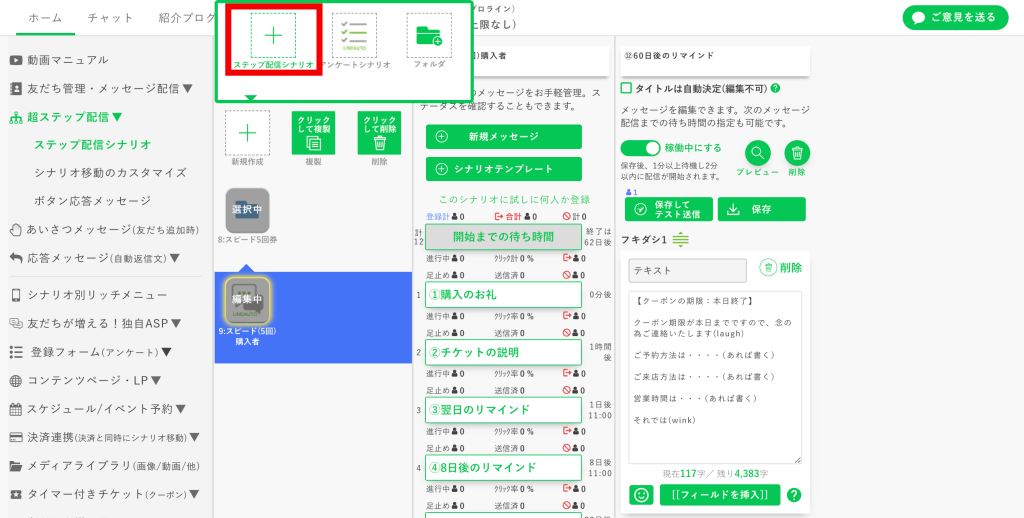Expand タイマー付きチケット(クーポン) menu
Image resolution: width=1024 pixels, height=518 pixels.
click(x=104, y=494)
